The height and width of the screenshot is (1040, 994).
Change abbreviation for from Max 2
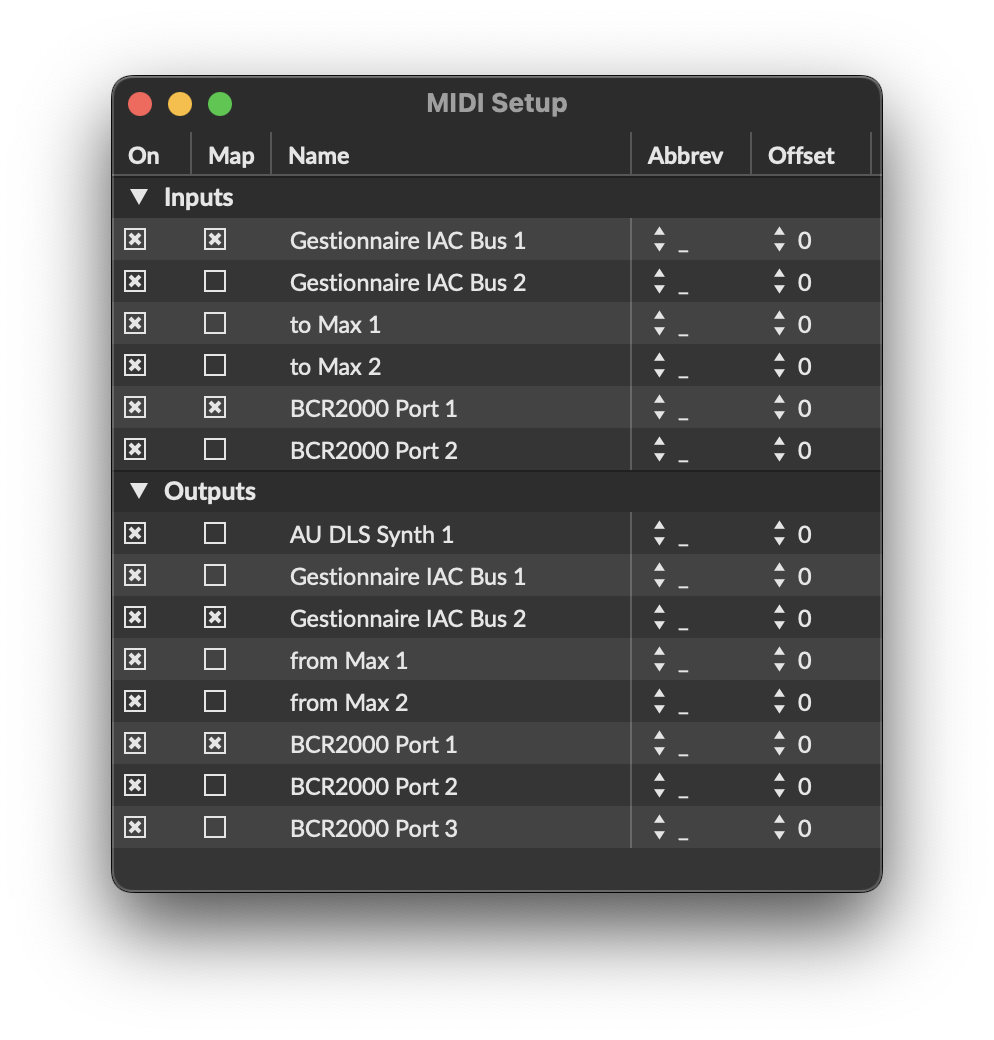coord(659,701)
